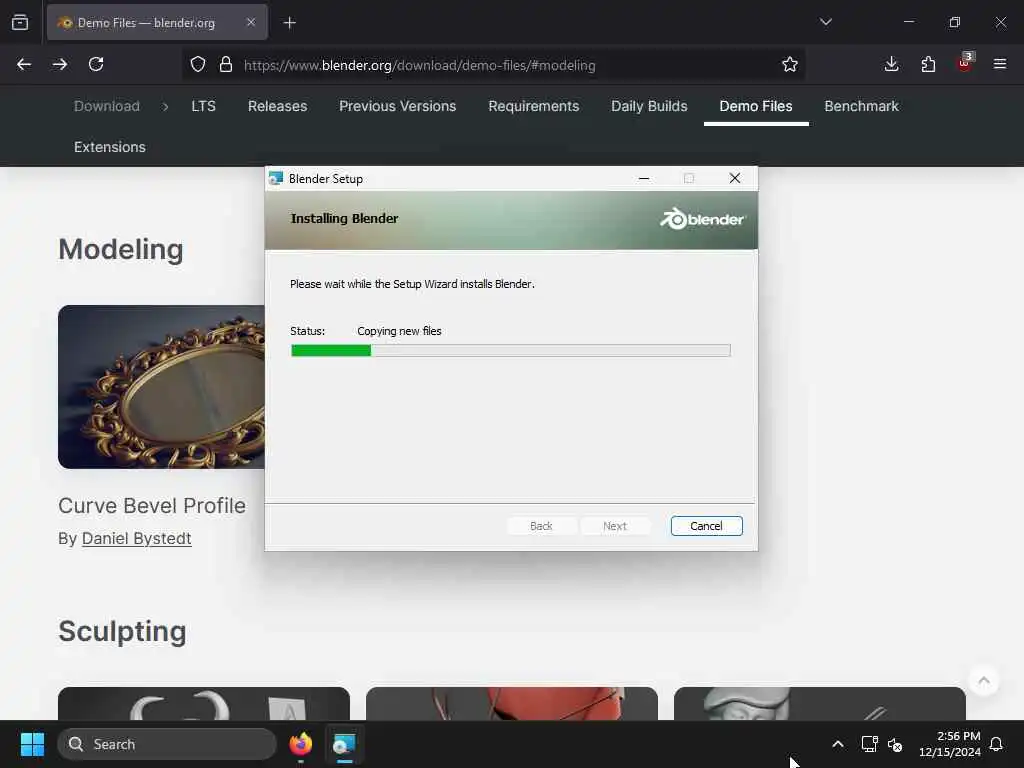Image resolution: width=1024 pixels, height=768 pixels.
Task: Open the Extensions nav link
Action: [x=110, y=147]
